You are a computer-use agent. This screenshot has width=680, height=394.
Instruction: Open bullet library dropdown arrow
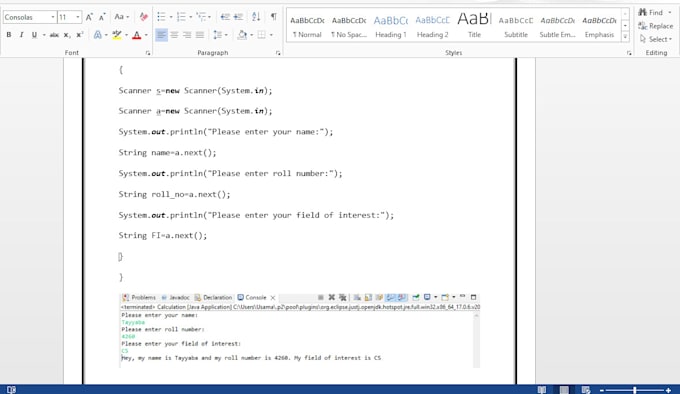click(170, 17)
